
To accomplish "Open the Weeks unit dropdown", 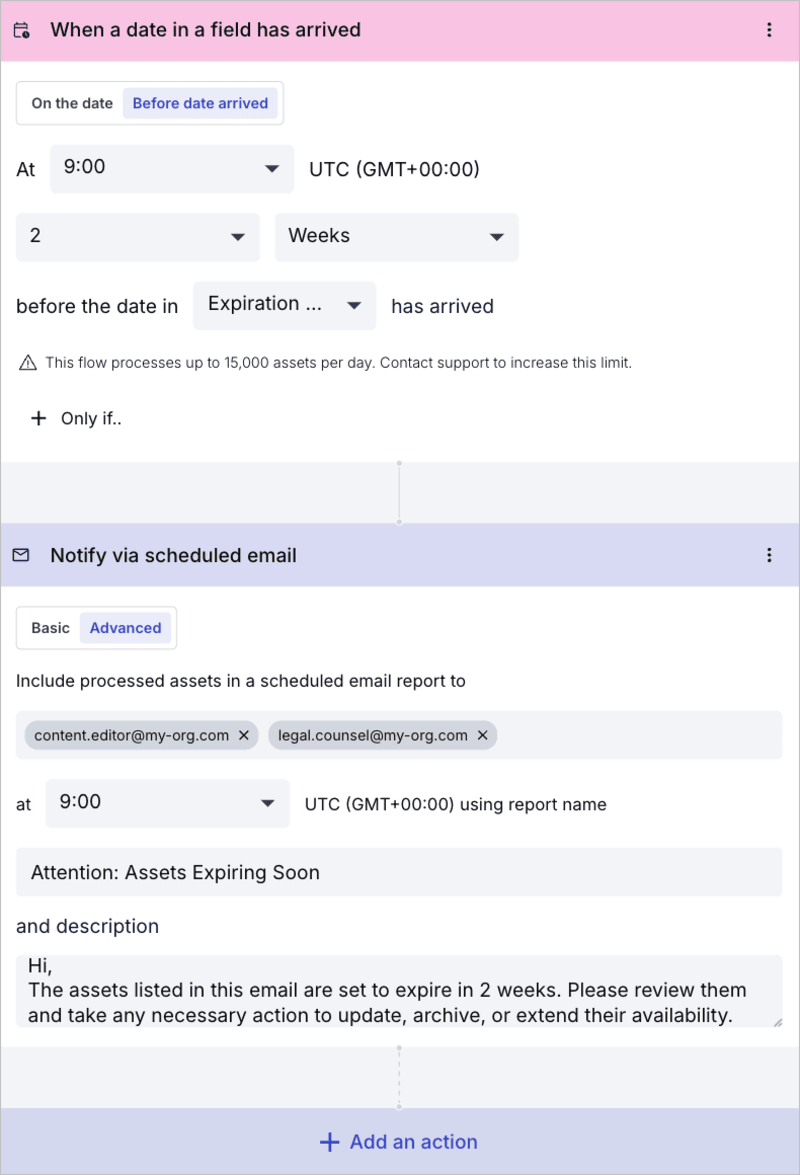I will point(396,237).
